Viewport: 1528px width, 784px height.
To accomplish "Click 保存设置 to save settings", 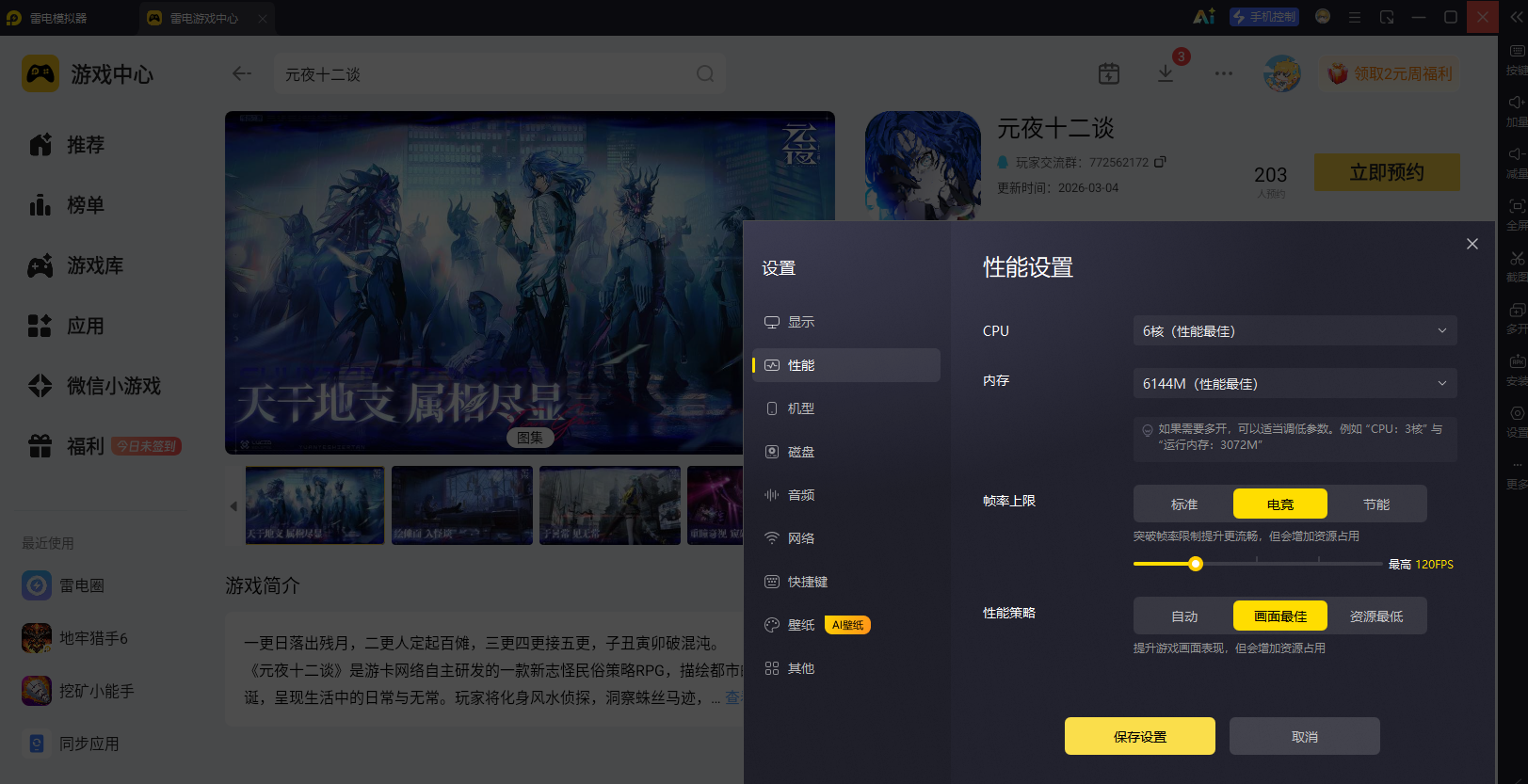I will [1140, 736].
